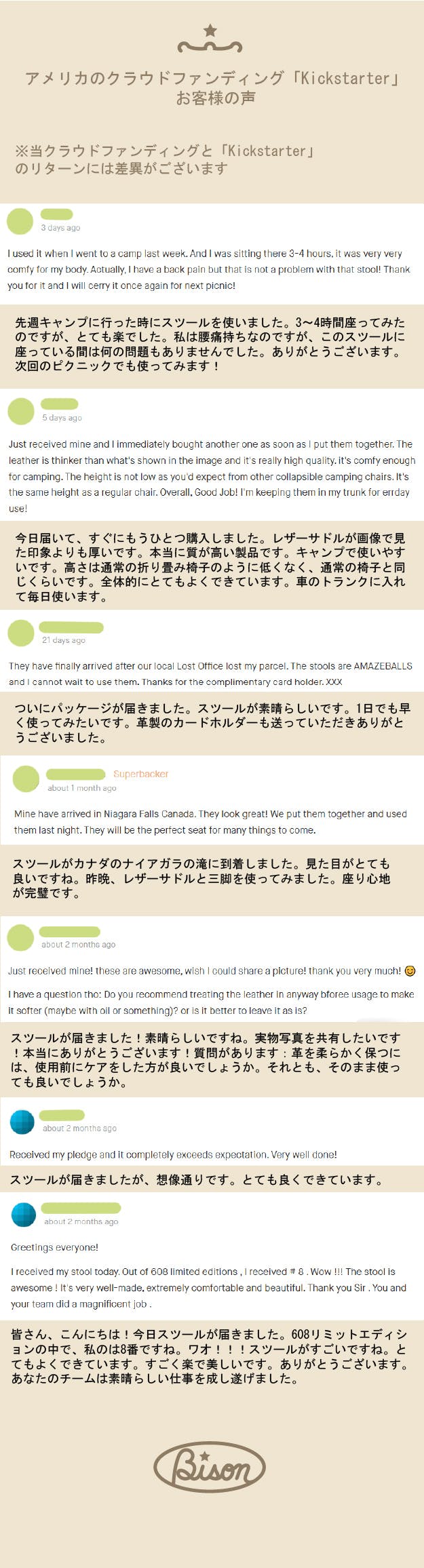Click the avatar beside '3 days ago'
The width and height of the screenshot is (424, 1568).
20,222
